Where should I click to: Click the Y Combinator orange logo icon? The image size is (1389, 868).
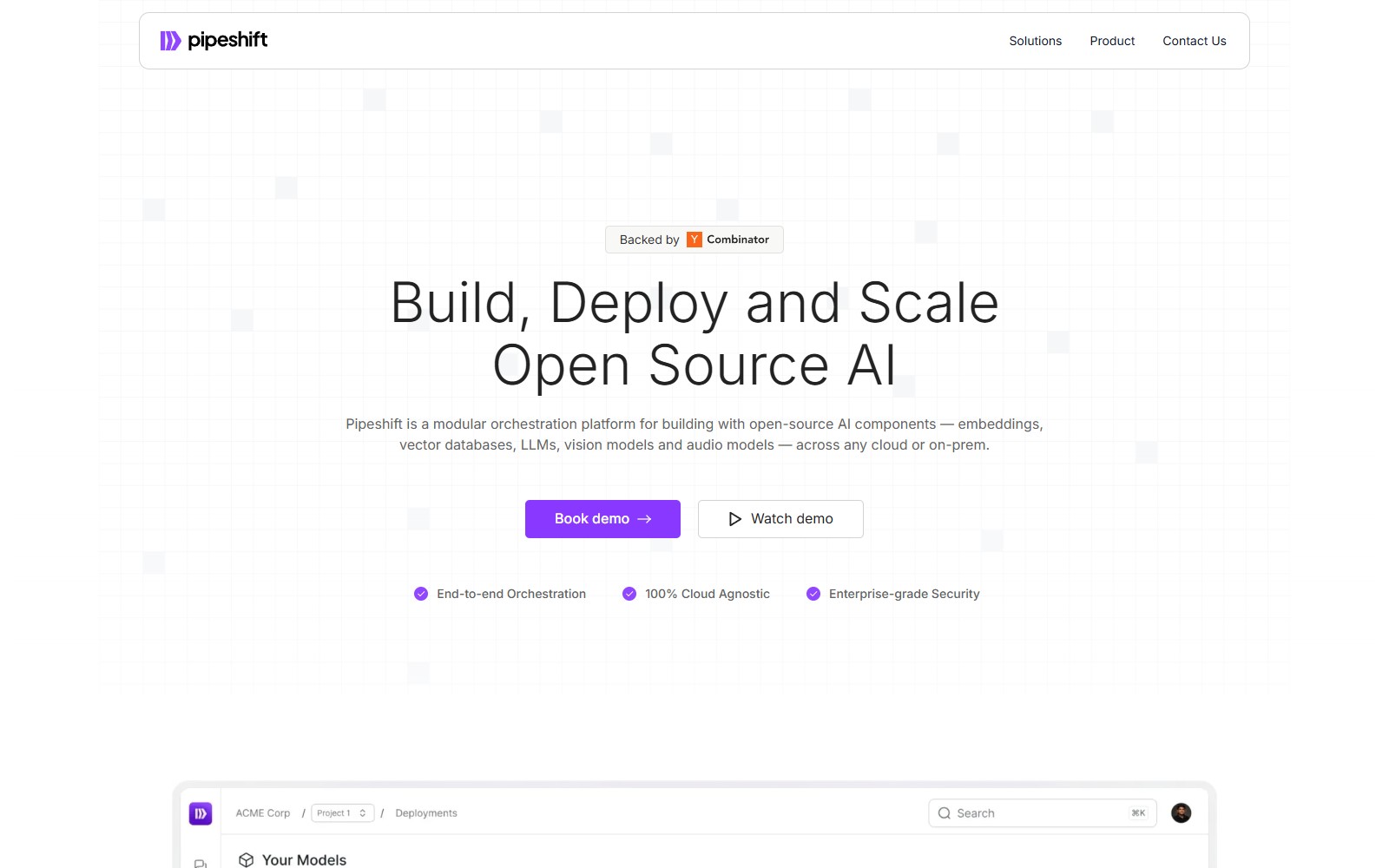click(x=694, y=240)
